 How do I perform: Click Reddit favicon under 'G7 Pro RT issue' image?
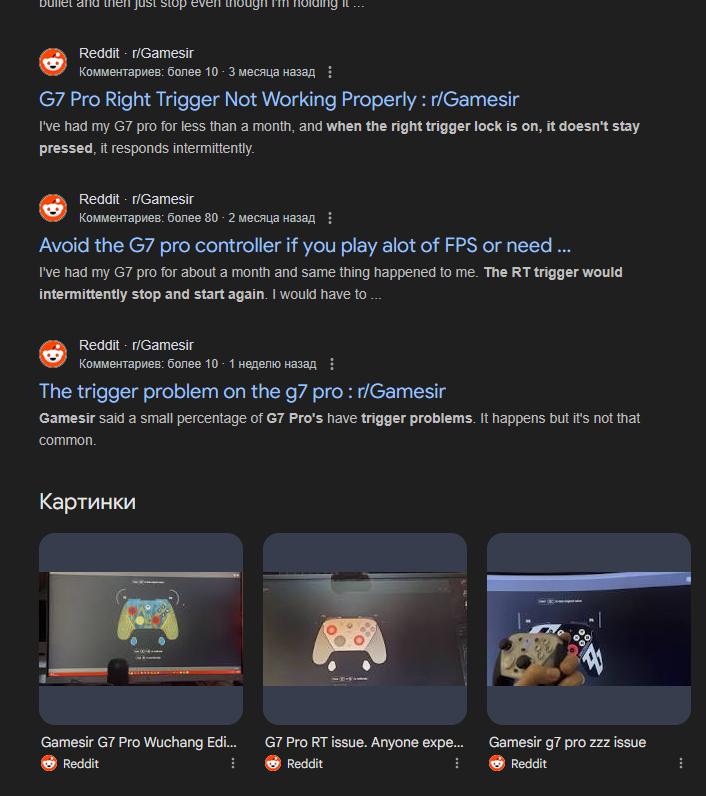273,764
